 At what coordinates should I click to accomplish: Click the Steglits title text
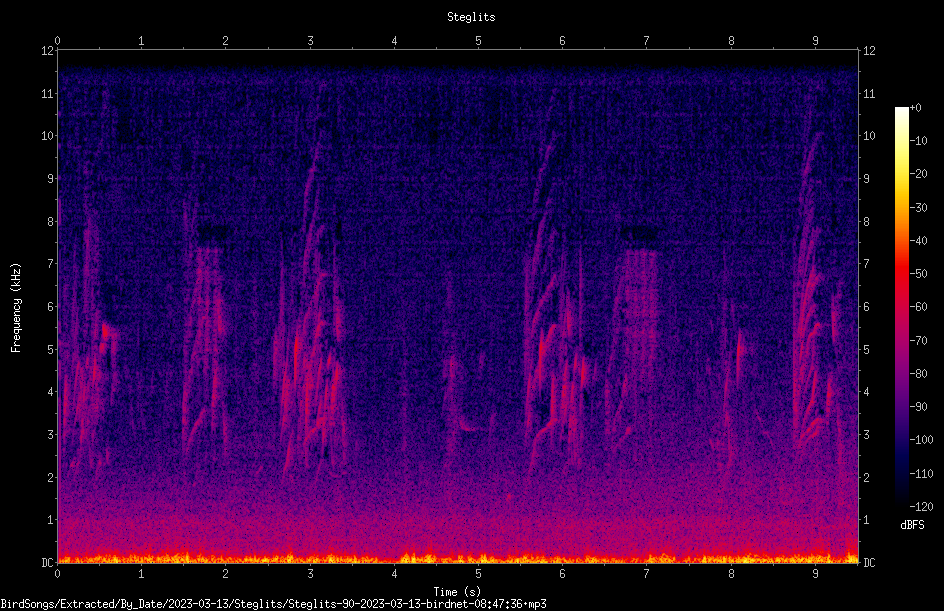click(471, 17)
